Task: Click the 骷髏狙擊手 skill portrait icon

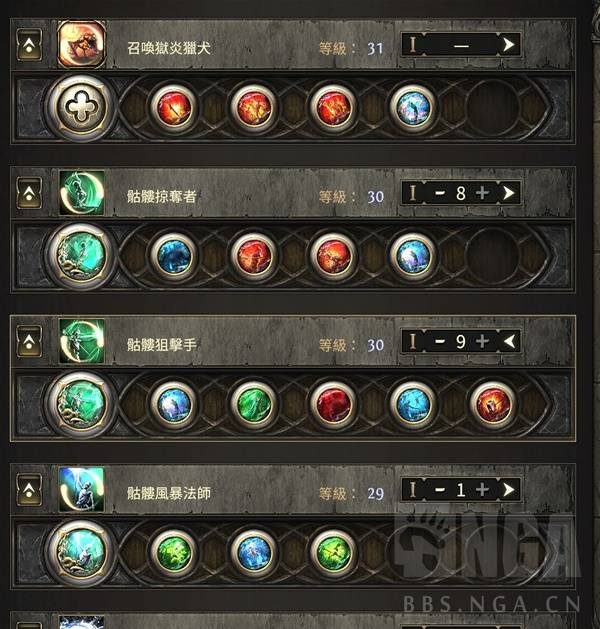Action: pos(82,341)
